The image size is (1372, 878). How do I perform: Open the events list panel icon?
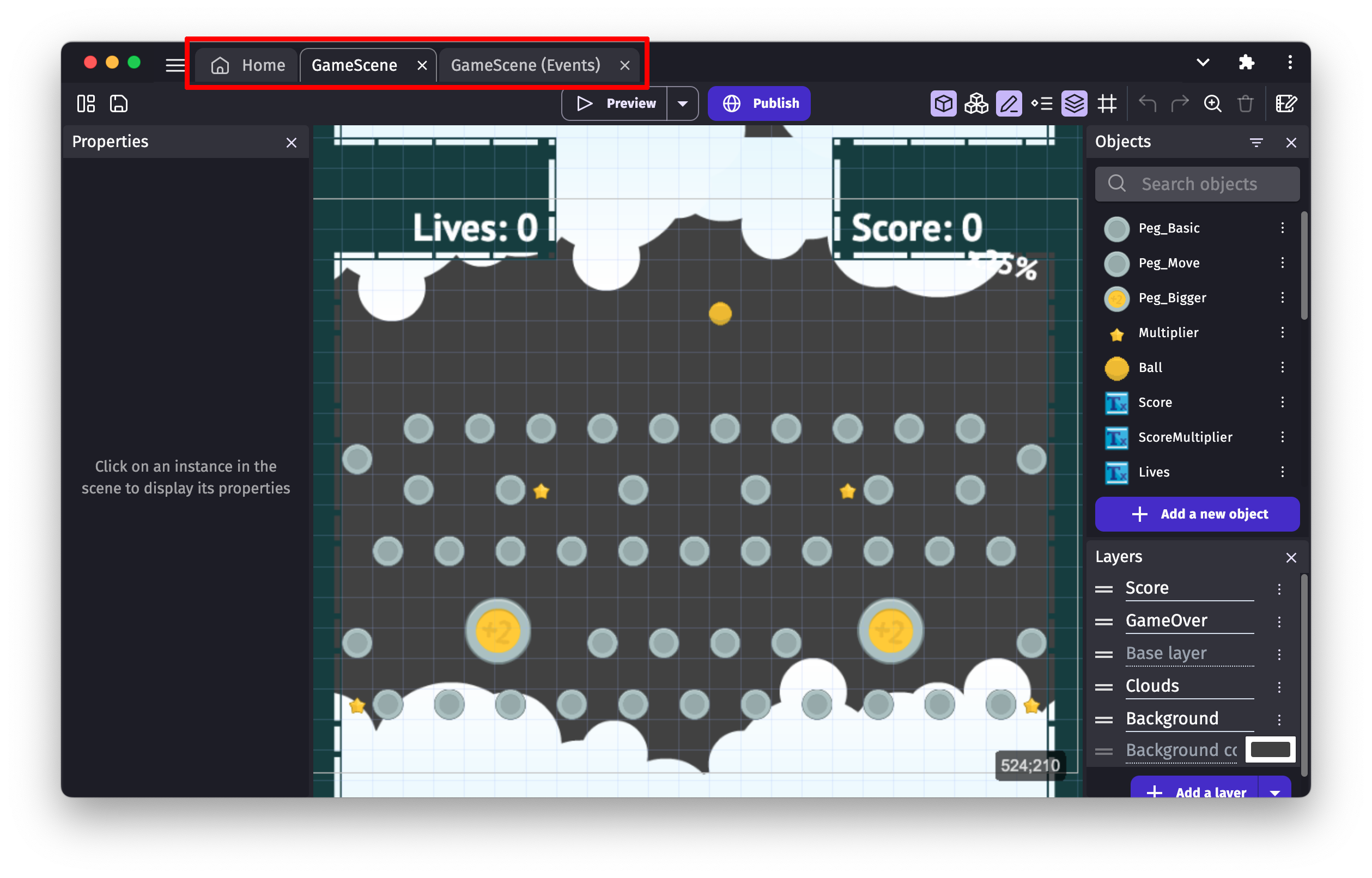(1041, 103)
